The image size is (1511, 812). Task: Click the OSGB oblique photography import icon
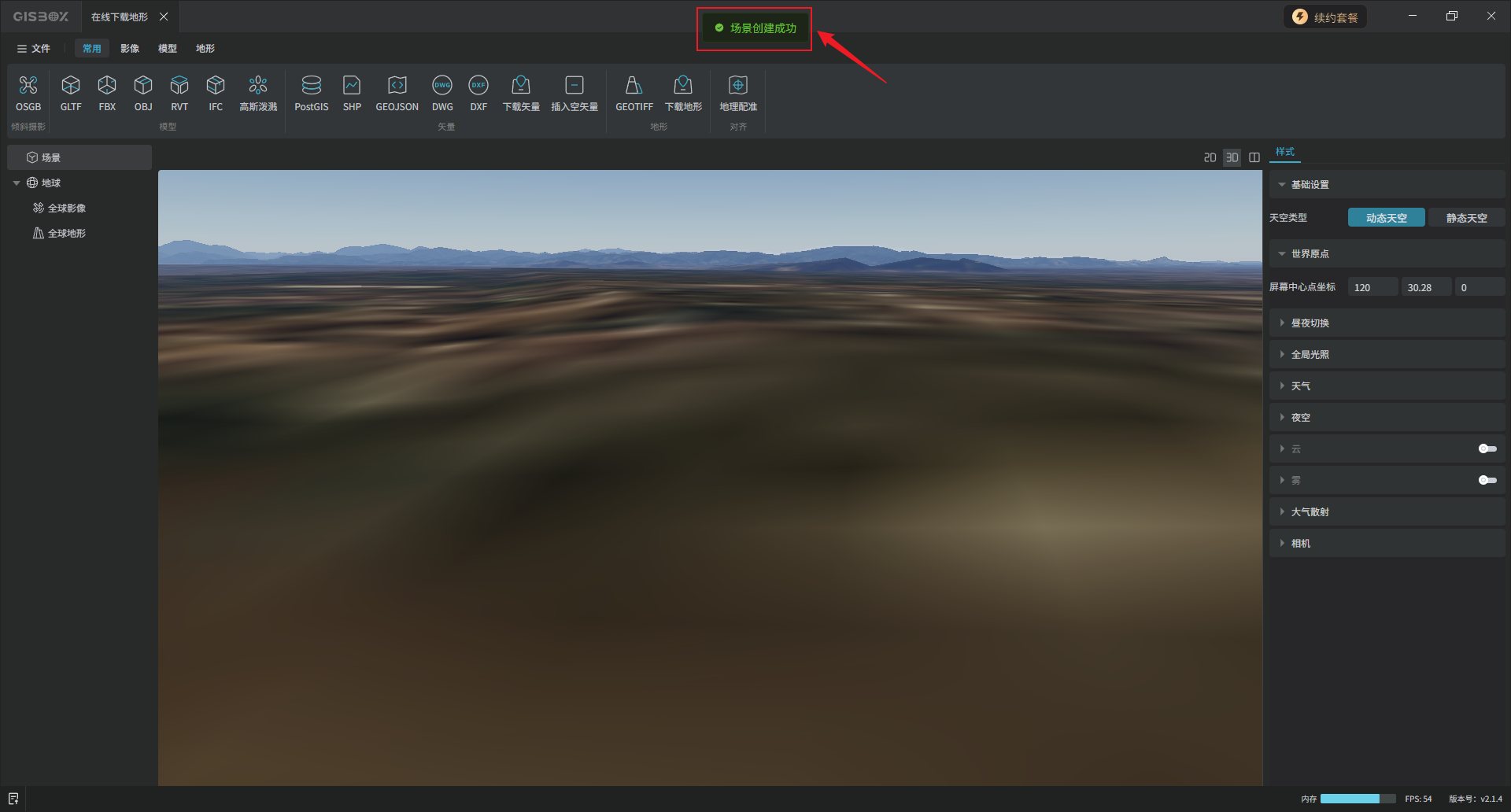[x=28, y=93]
